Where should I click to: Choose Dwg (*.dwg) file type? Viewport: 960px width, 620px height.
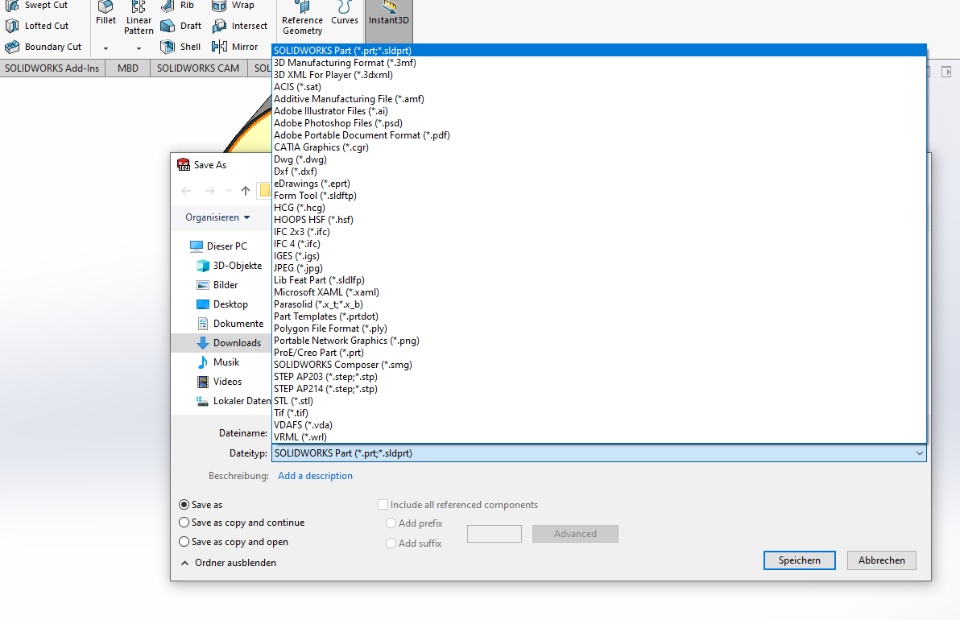pyautogui.click(x=599, y=159)
